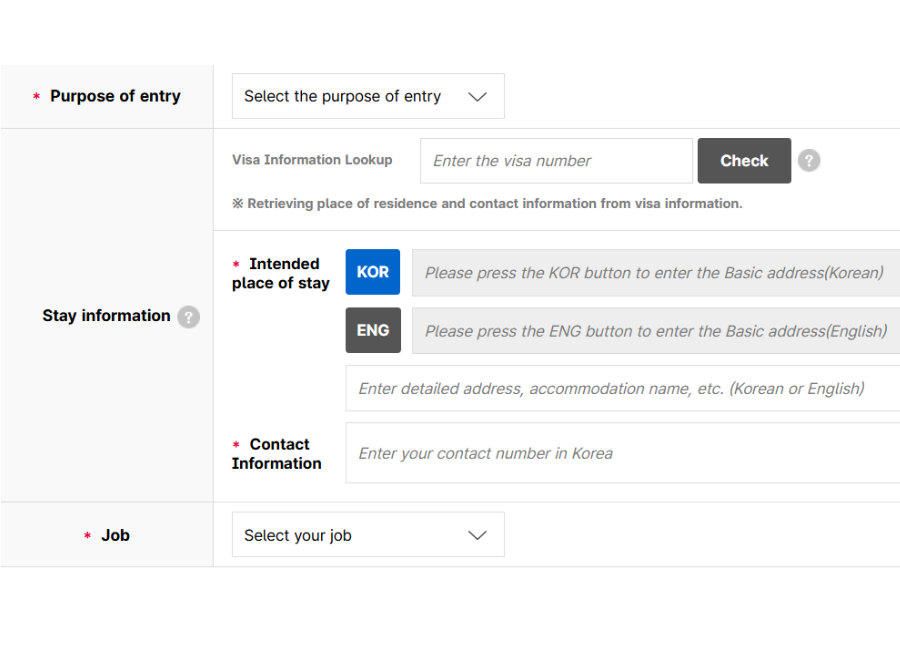The image size is (900, 650).
Task: Click the chevron arrow in the purpose of entry combo box
Action: point(477,97)
